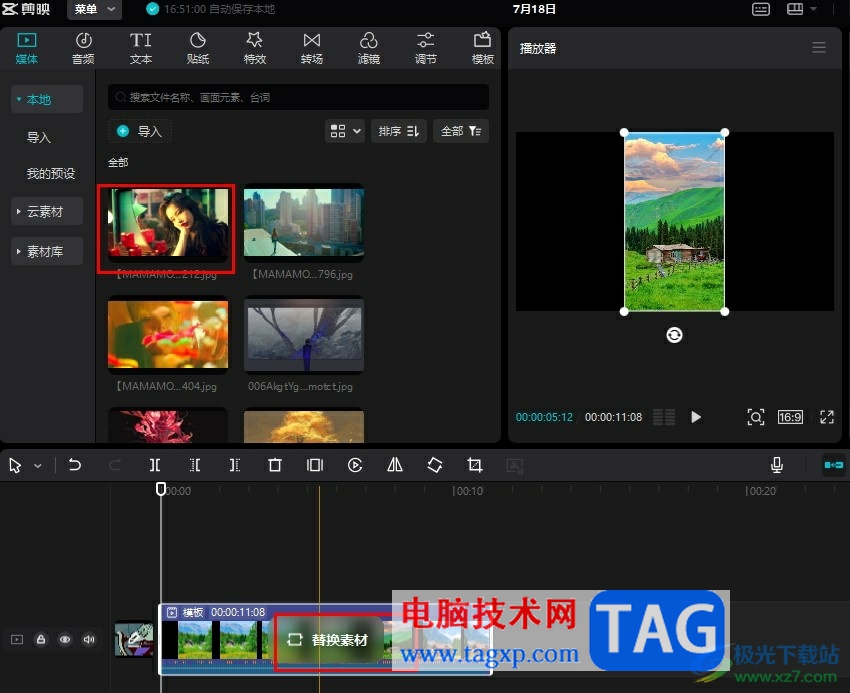Toggle the audio level meter icon in player

click(x=664, y=417)
